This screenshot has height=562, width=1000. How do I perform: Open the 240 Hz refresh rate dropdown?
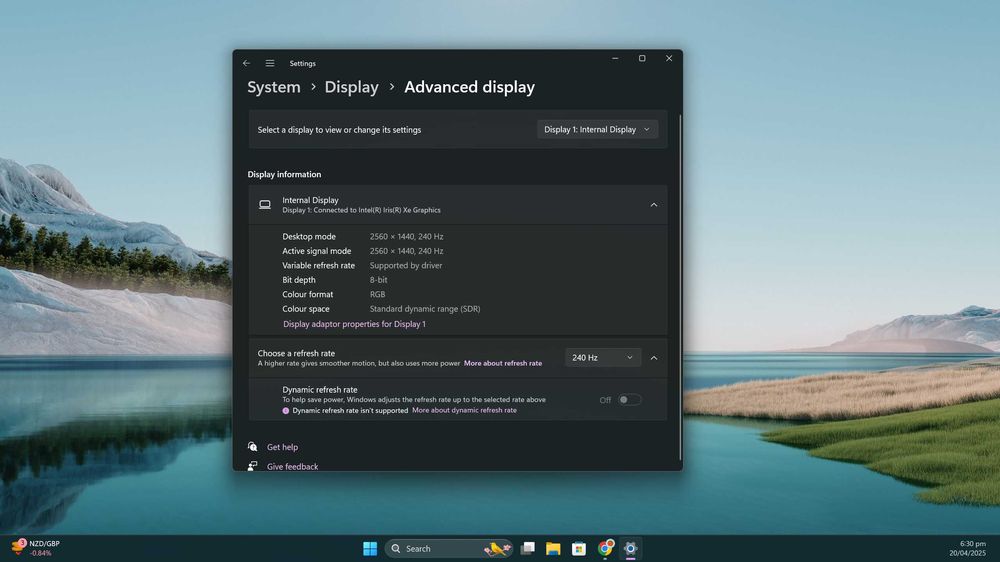point(603,358)
